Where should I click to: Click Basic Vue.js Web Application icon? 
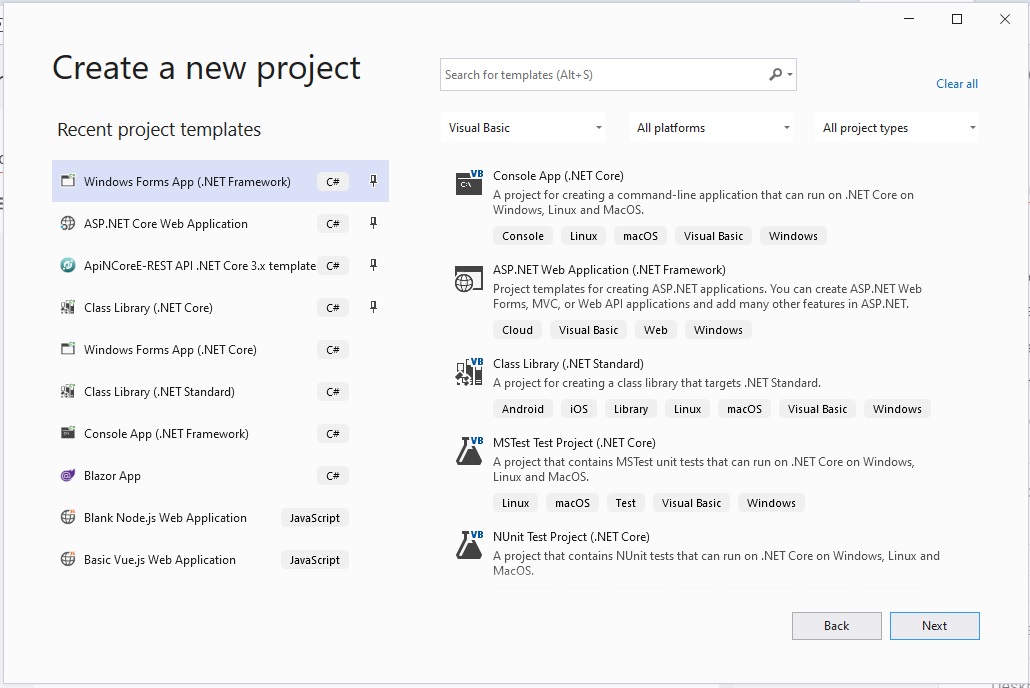(68, 559)
